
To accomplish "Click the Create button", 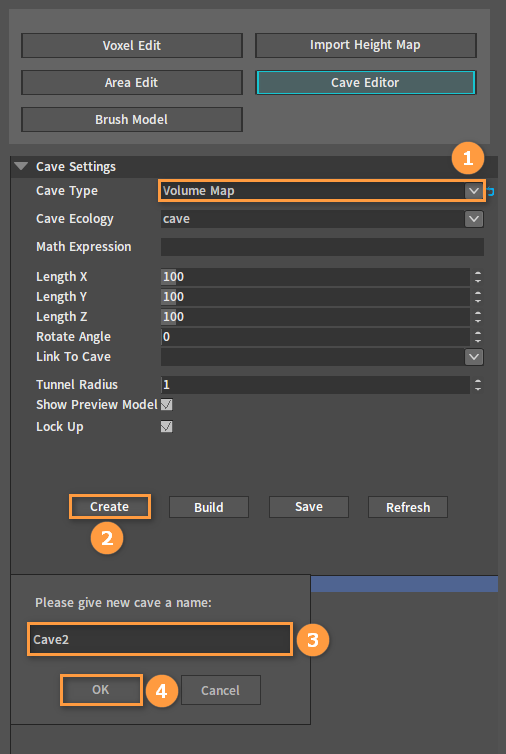I will tap(110, 507).
